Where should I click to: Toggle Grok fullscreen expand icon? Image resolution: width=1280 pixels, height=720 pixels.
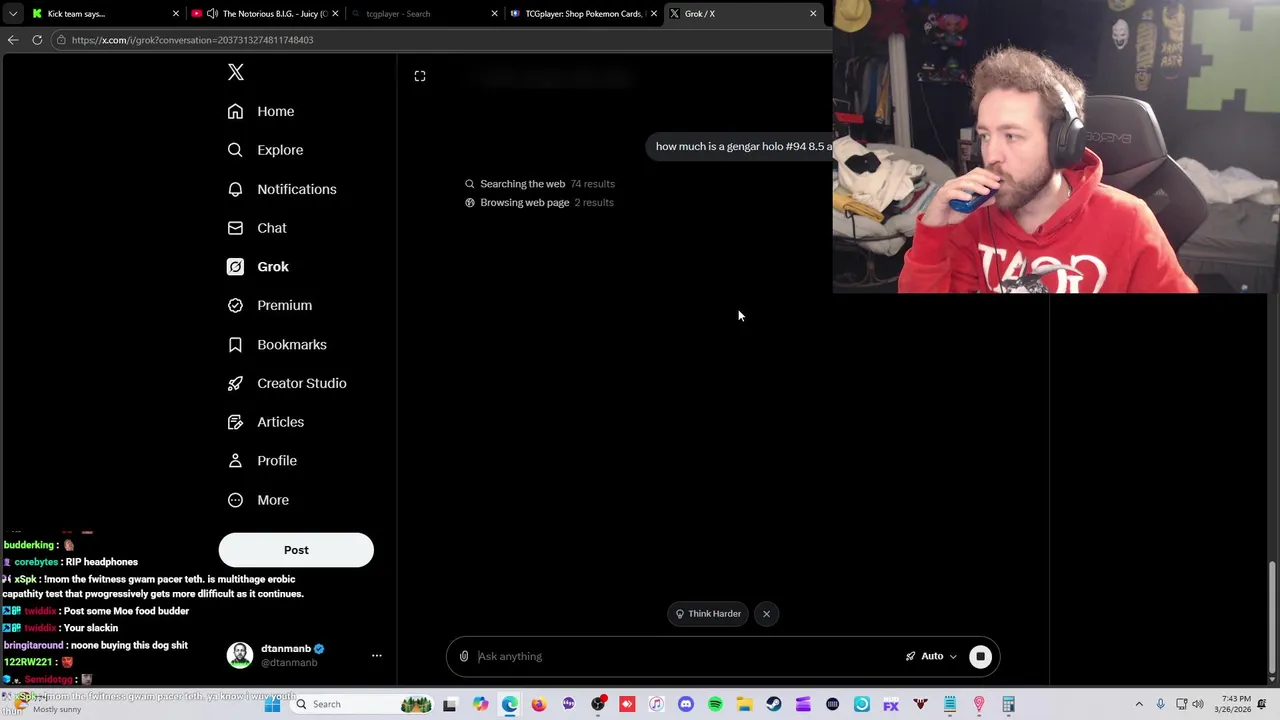pyautogui.click(x=420, y=76)
